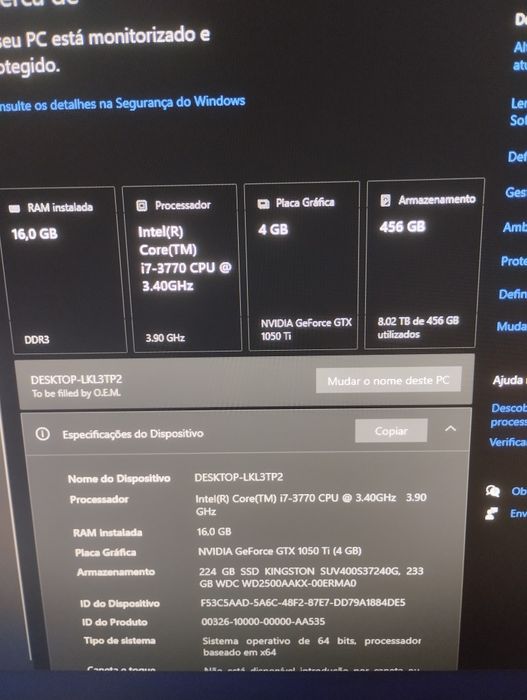Screen dimensions: 527x700
Task: Click the NVIDIA GeForce GTX 1050 Ti (4 GB) value
Action: coord(280,551)
